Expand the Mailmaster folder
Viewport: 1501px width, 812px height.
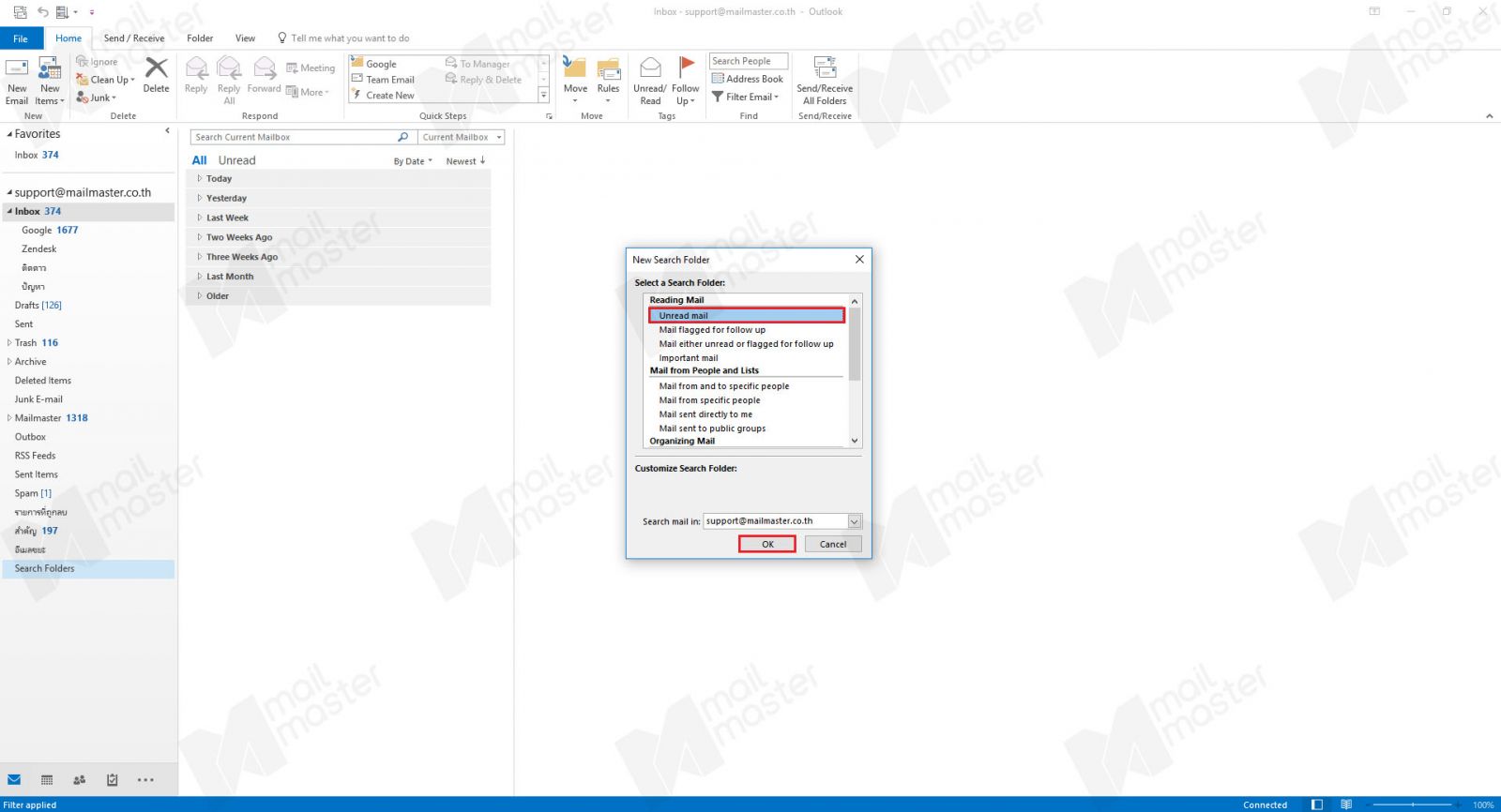(9, 418)
